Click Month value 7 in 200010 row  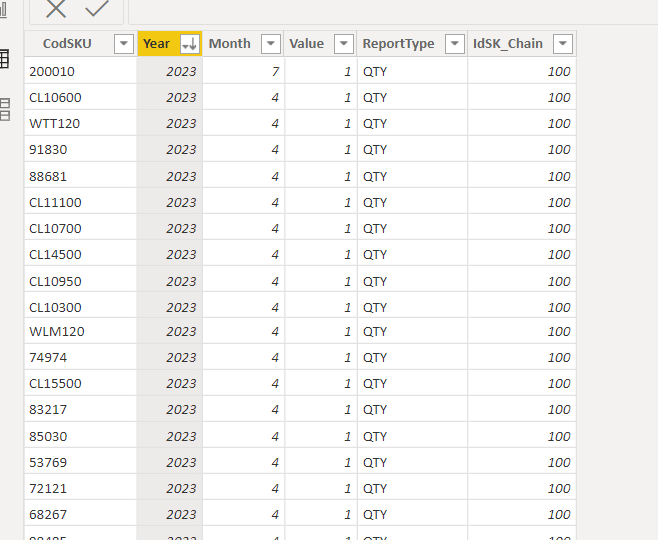[x=243, y=71]
